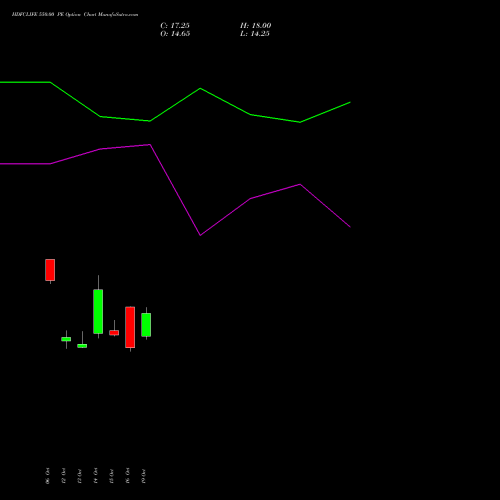Click the leftmost date label on the axis
The image size is (500, 500).
47,476
